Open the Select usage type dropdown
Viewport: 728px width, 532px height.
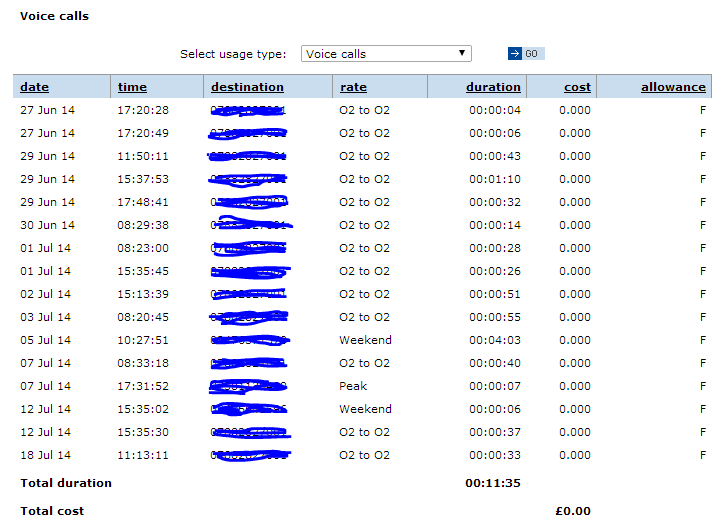[385, 54]
